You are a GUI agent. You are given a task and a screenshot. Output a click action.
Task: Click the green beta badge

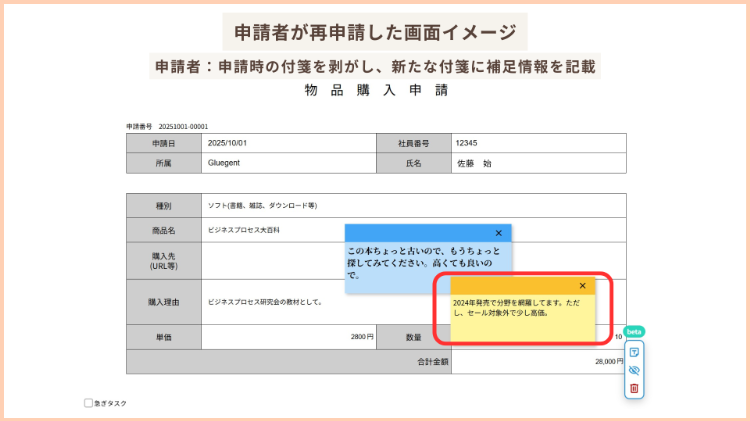[633, 331]
